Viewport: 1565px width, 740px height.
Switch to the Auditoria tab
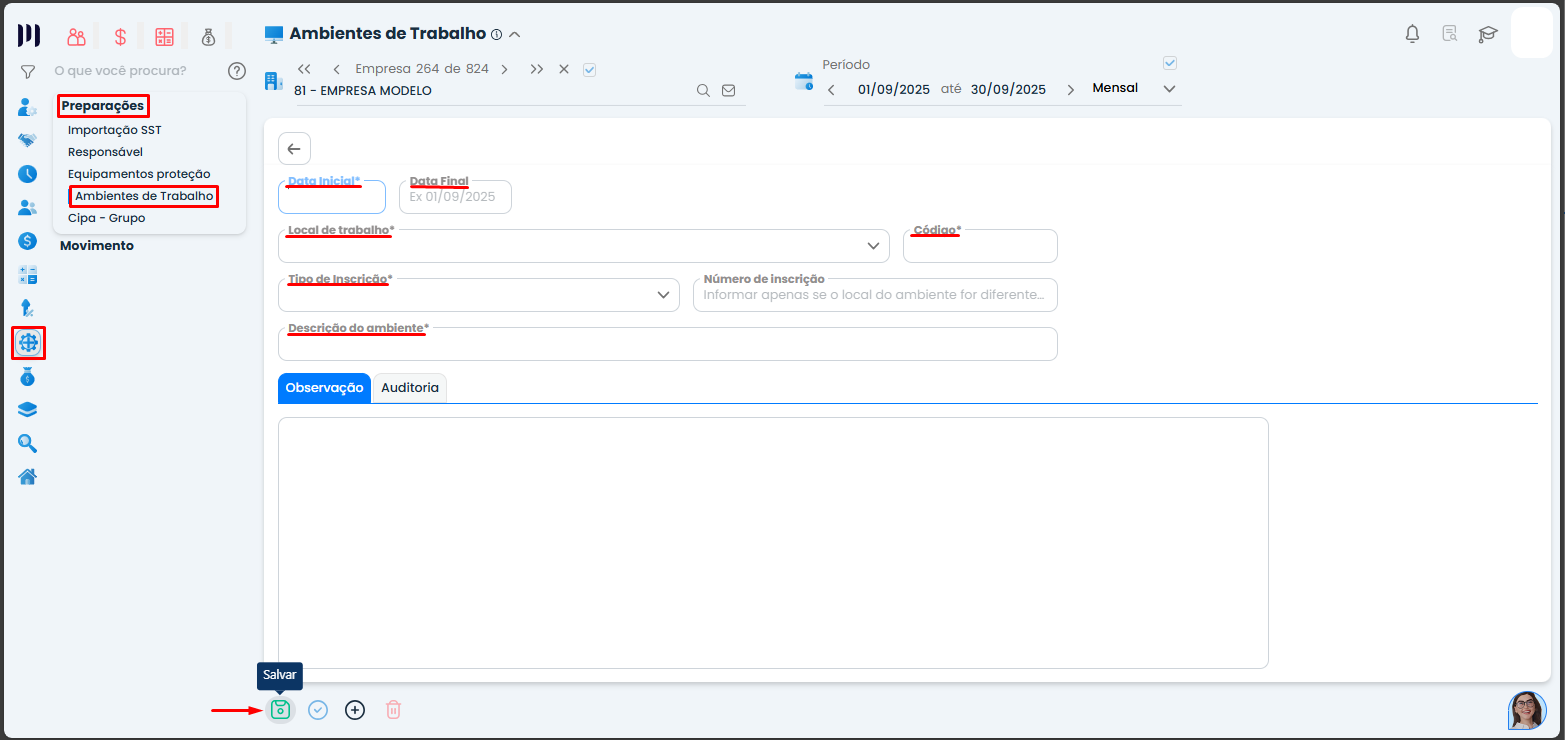click(x=409, y=387)
